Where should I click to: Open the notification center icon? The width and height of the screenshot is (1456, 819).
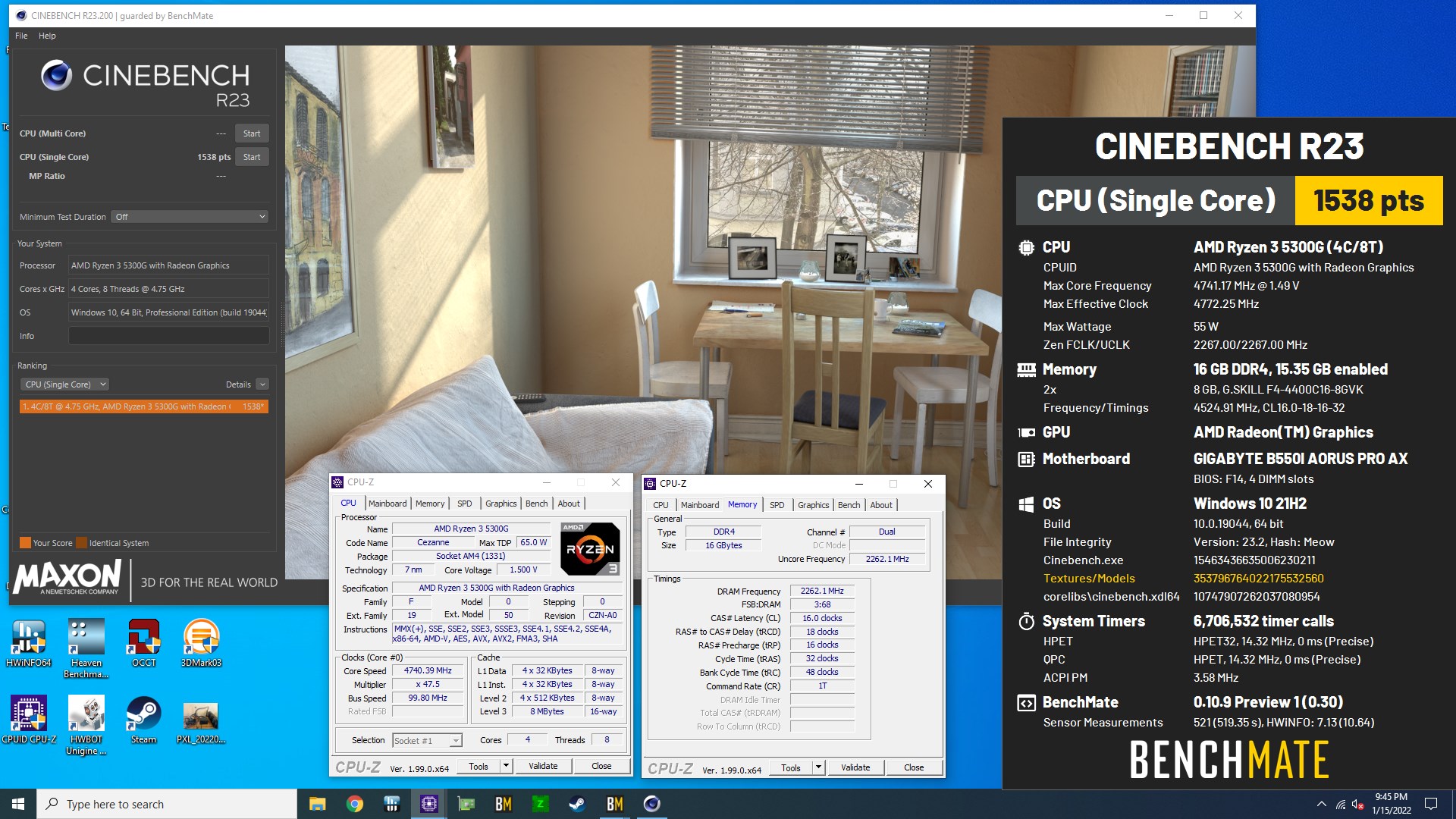click(x=1431, y=804)
